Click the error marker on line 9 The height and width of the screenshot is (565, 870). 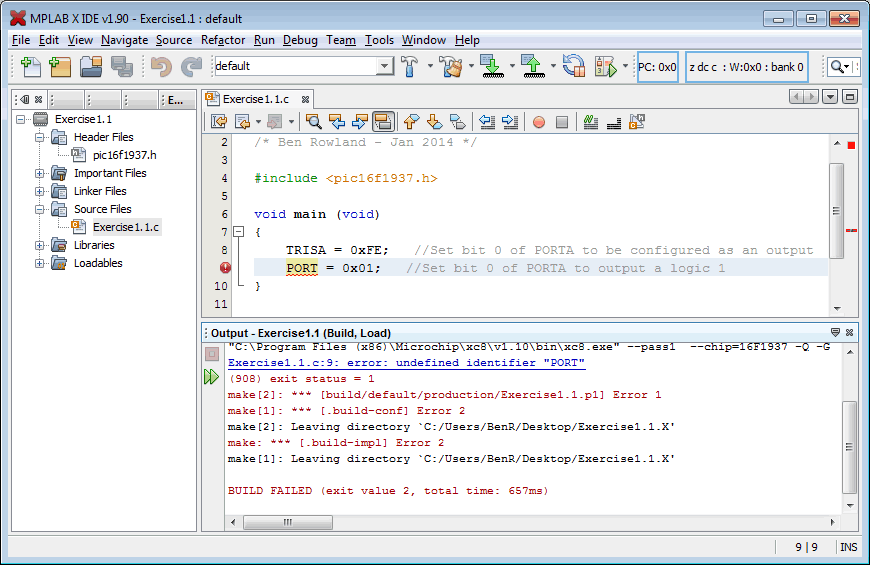click(x=225, y=268)
